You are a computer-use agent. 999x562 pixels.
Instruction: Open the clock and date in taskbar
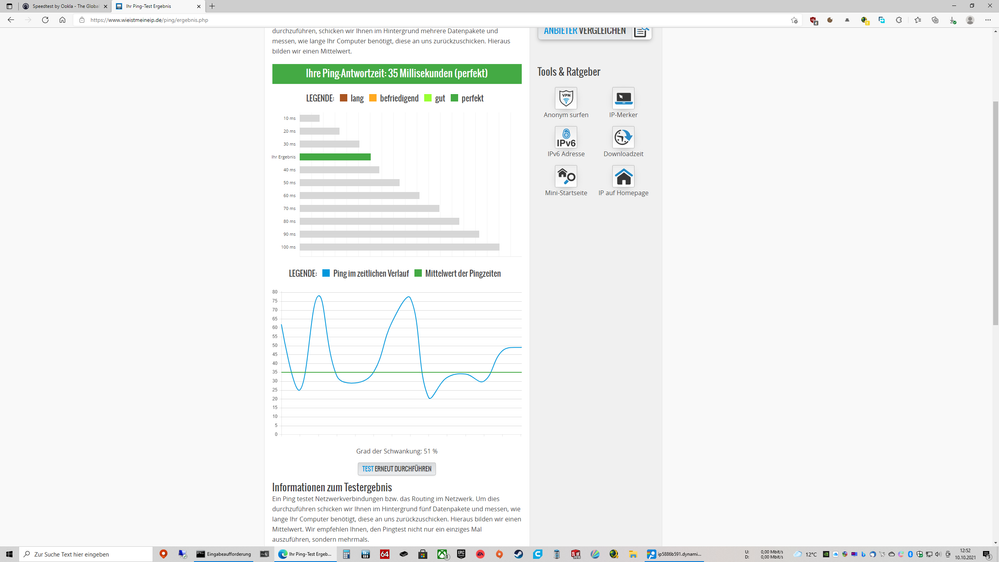point(965,554)
